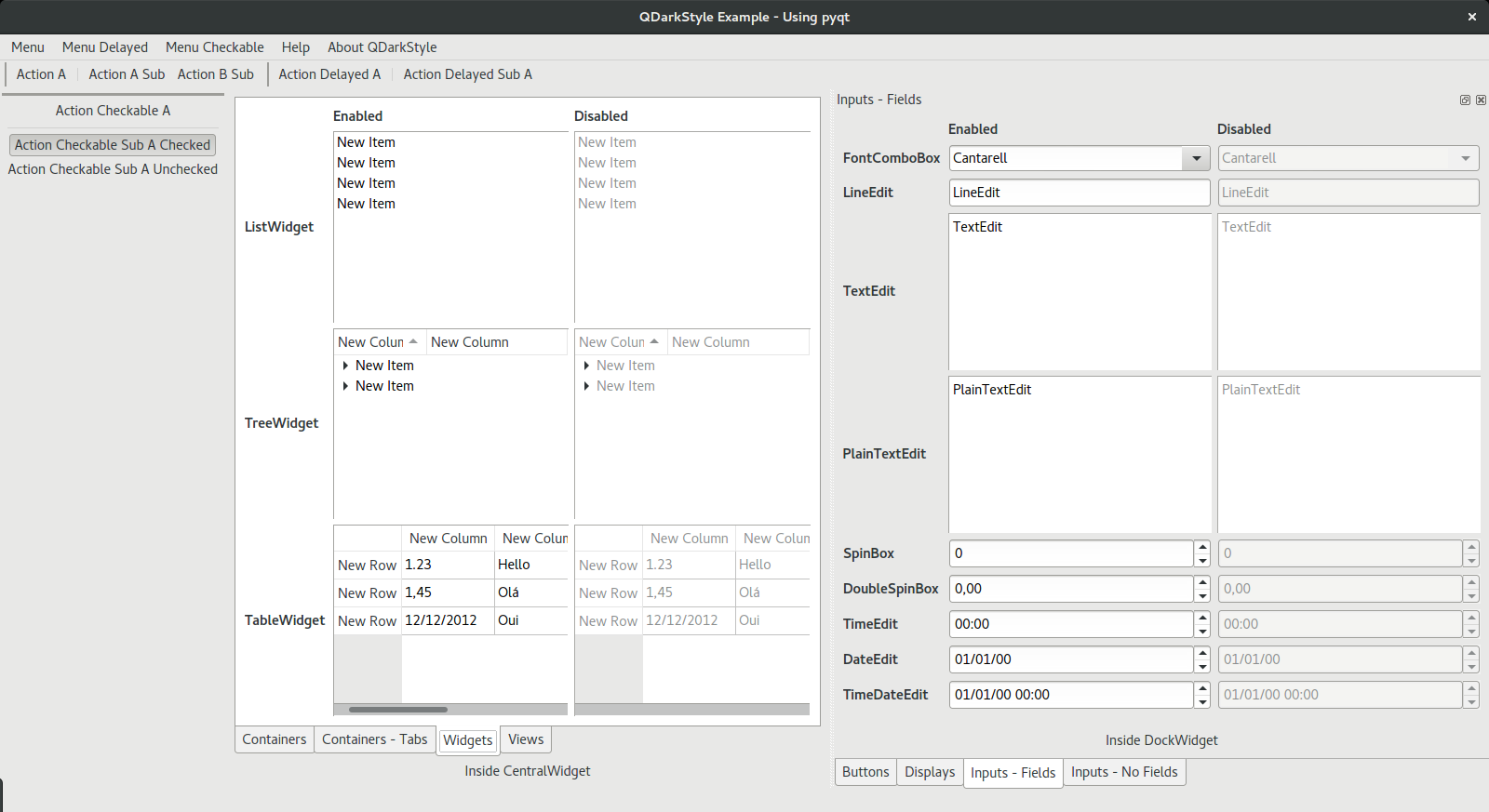
Task: Open About QDarkStyle menu
Action: 382,47
